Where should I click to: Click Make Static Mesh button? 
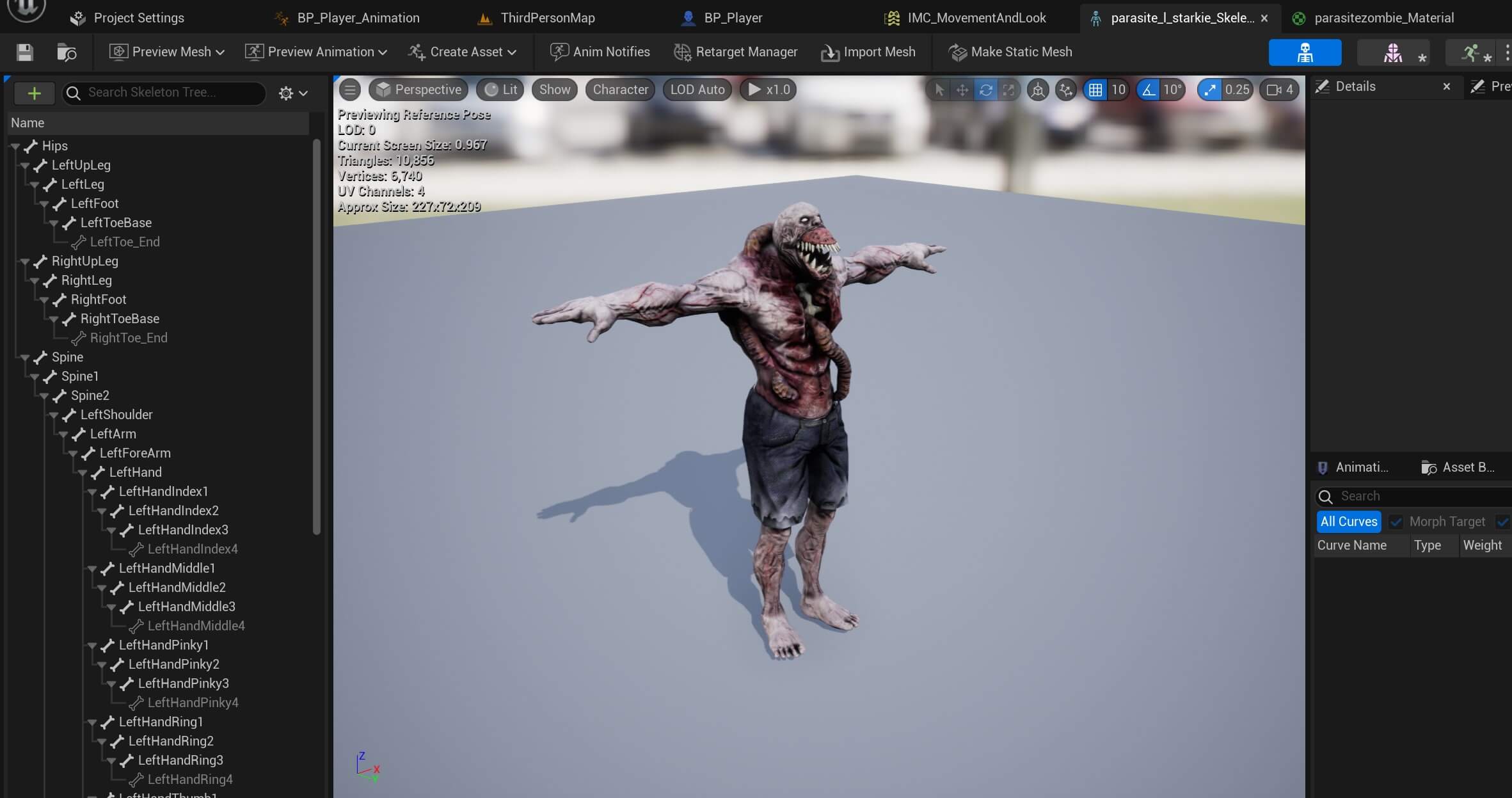click(1010, 52)
